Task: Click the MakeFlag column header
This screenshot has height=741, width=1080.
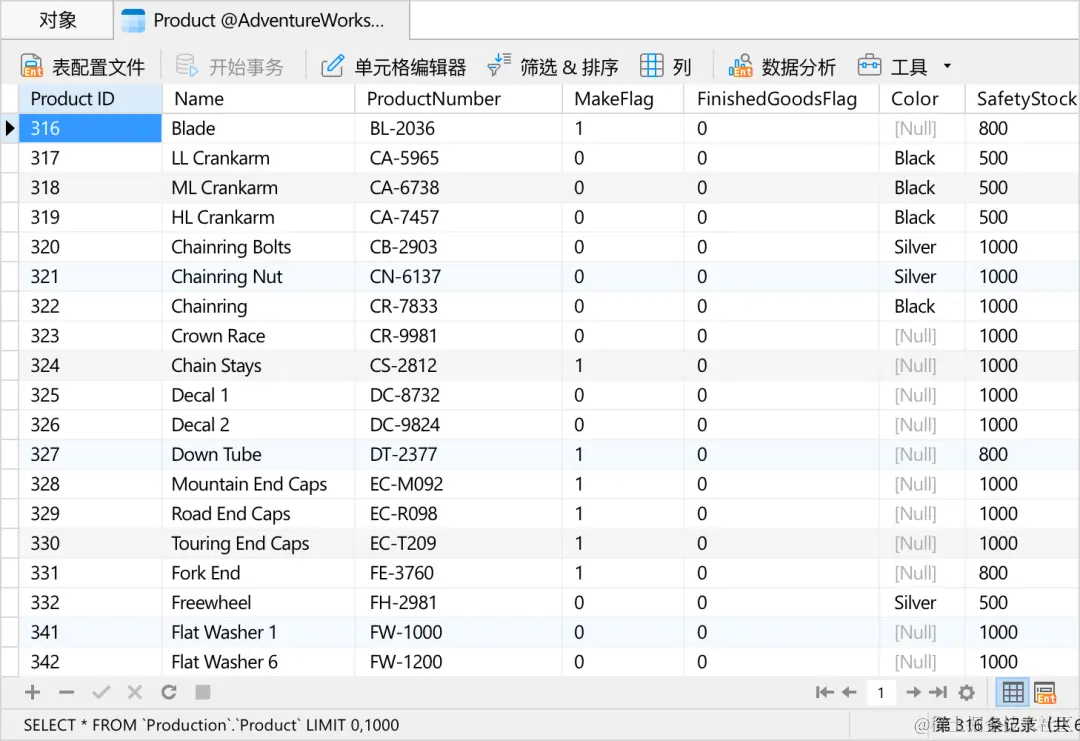Action: point(623,98)
